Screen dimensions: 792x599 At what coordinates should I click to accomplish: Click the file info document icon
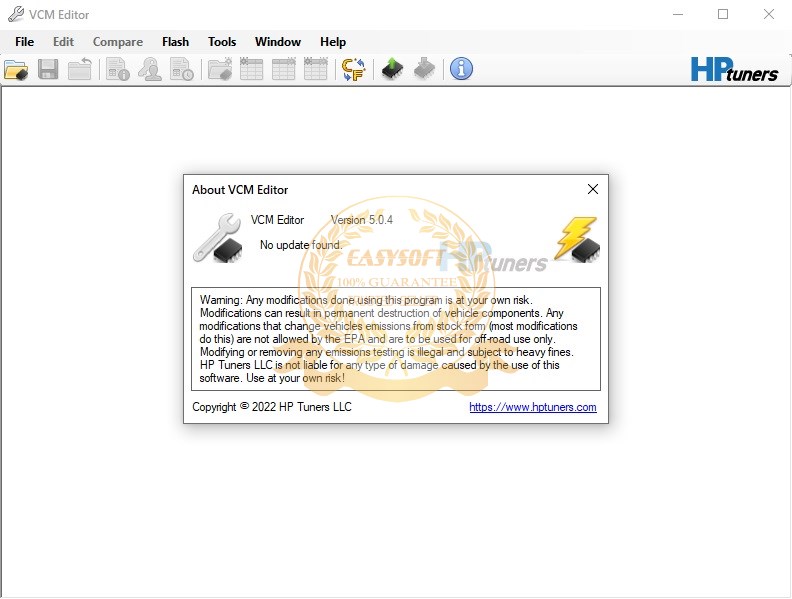(x=118, y=69)
